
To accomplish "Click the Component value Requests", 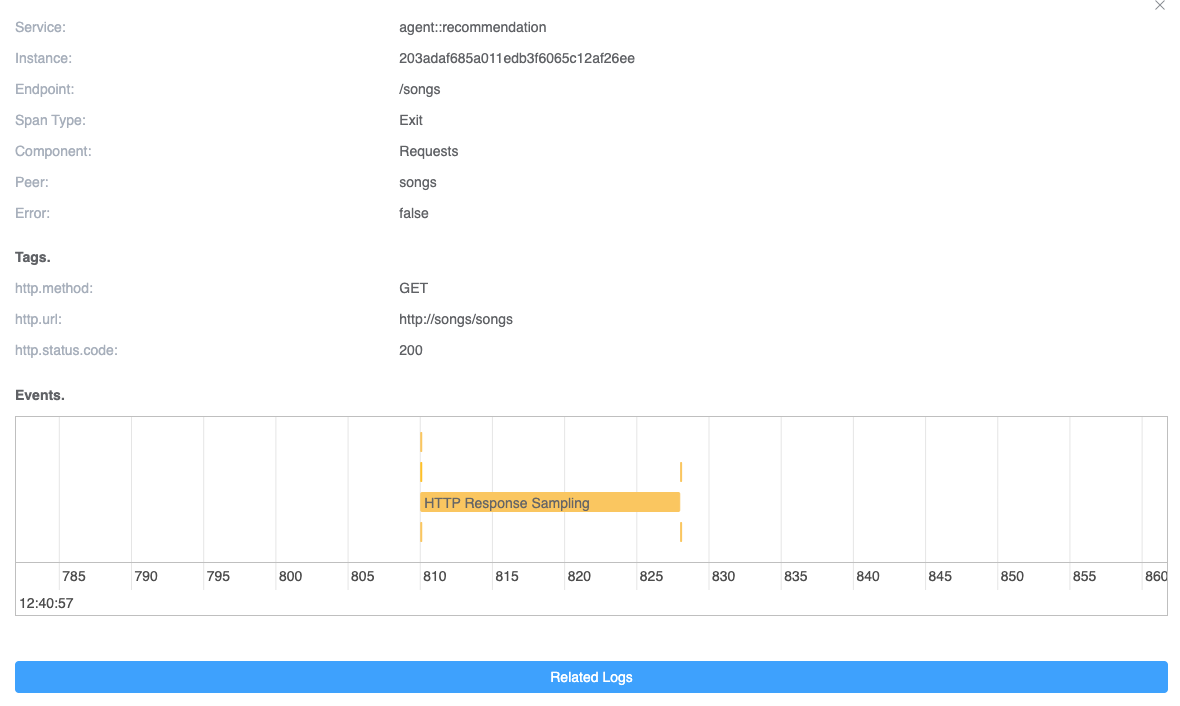I will [x=428, y=151].
